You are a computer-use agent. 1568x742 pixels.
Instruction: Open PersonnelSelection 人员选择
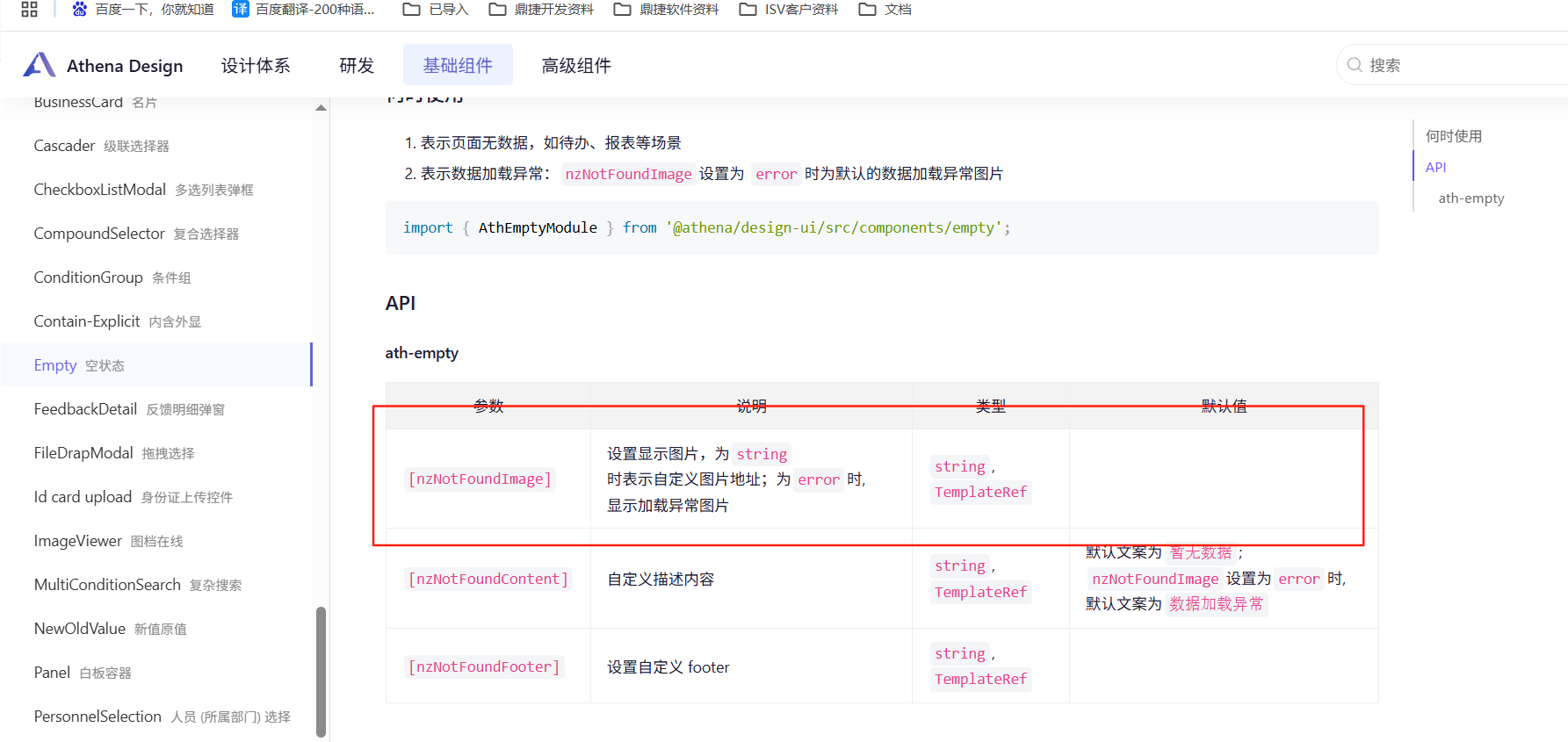[x=162, y=717]
